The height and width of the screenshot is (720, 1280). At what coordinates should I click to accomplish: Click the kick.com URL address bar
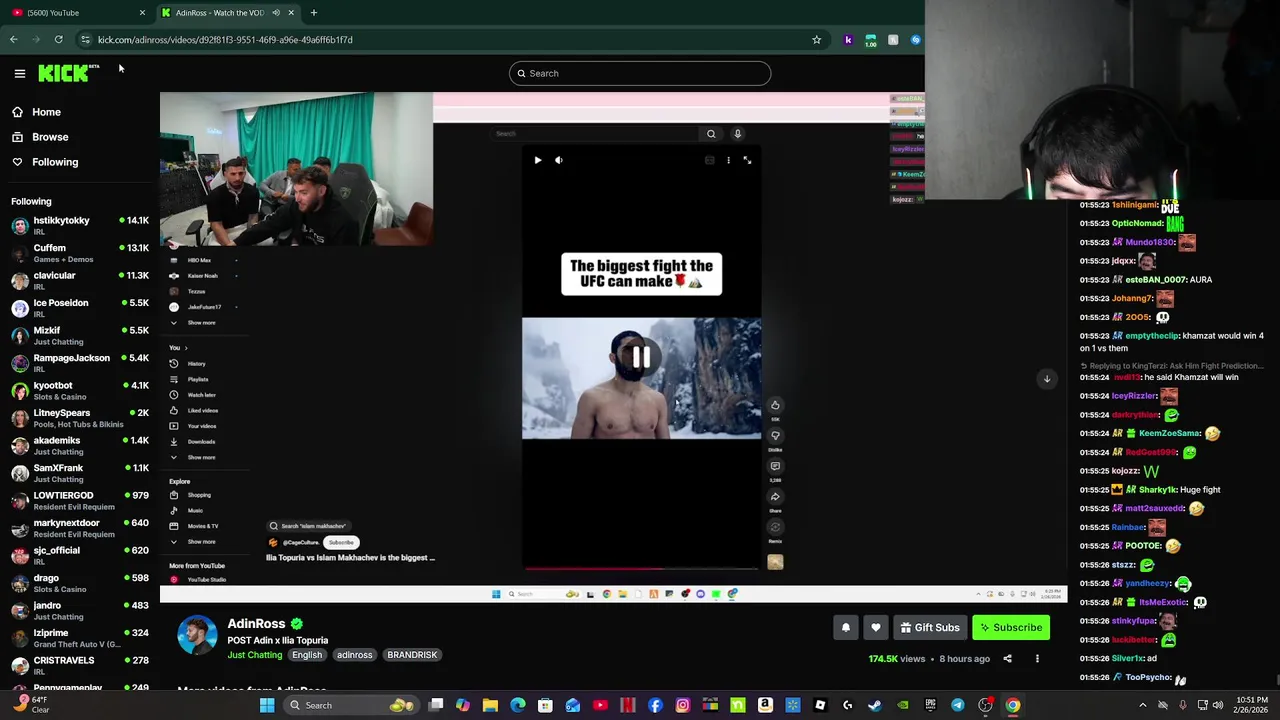450,40
